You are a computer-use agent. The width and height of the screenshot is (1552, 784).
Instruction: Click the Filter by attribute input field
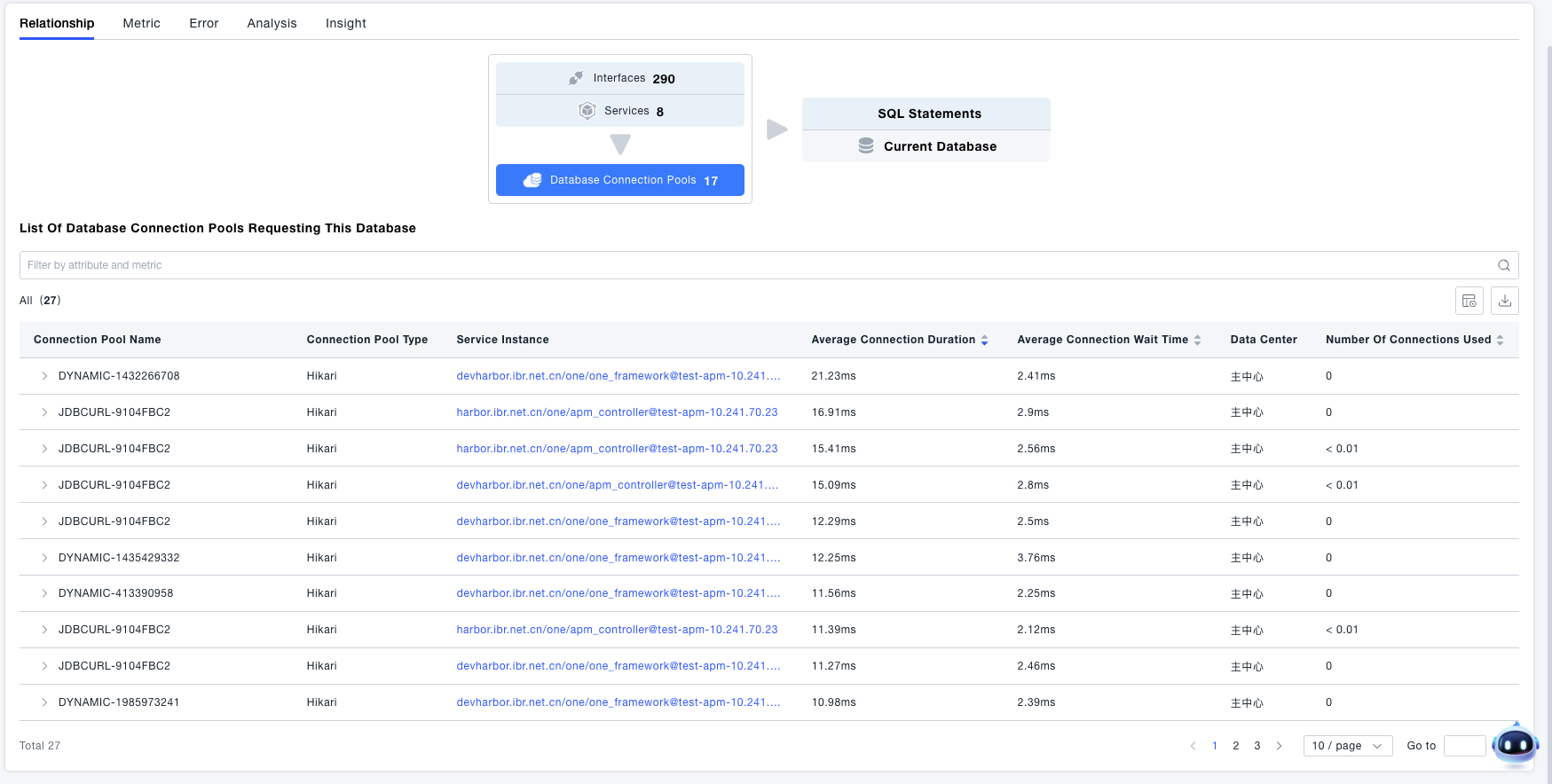754,265
